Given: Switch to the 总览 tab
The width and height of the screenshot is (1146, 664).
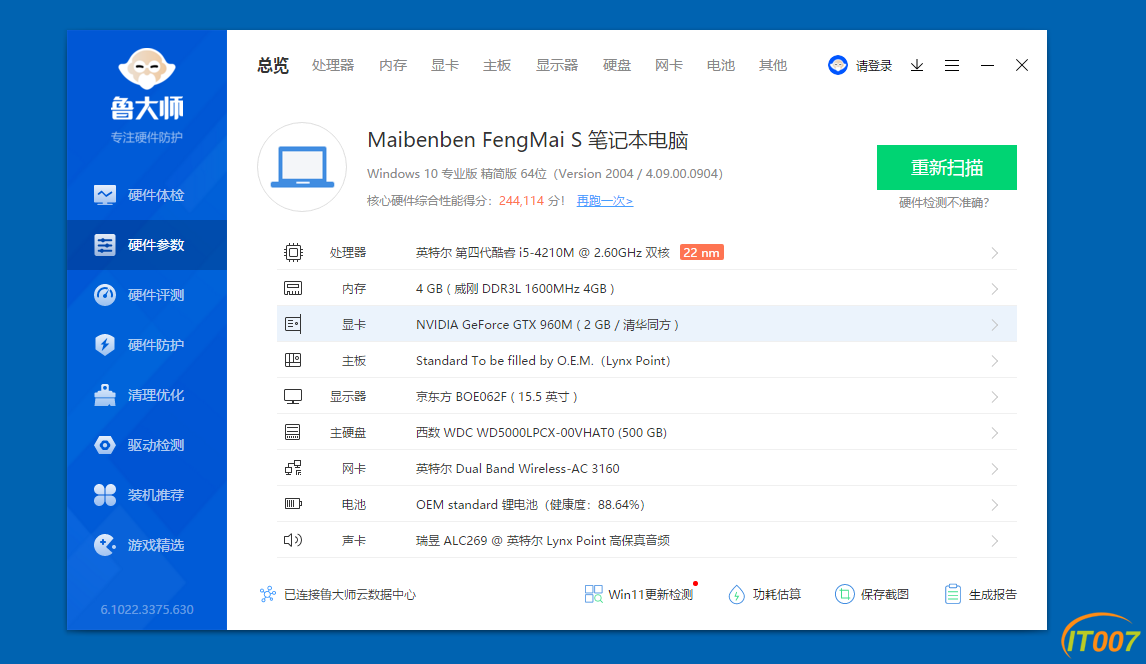Looking at the screenshot, I should coord(273,66).
